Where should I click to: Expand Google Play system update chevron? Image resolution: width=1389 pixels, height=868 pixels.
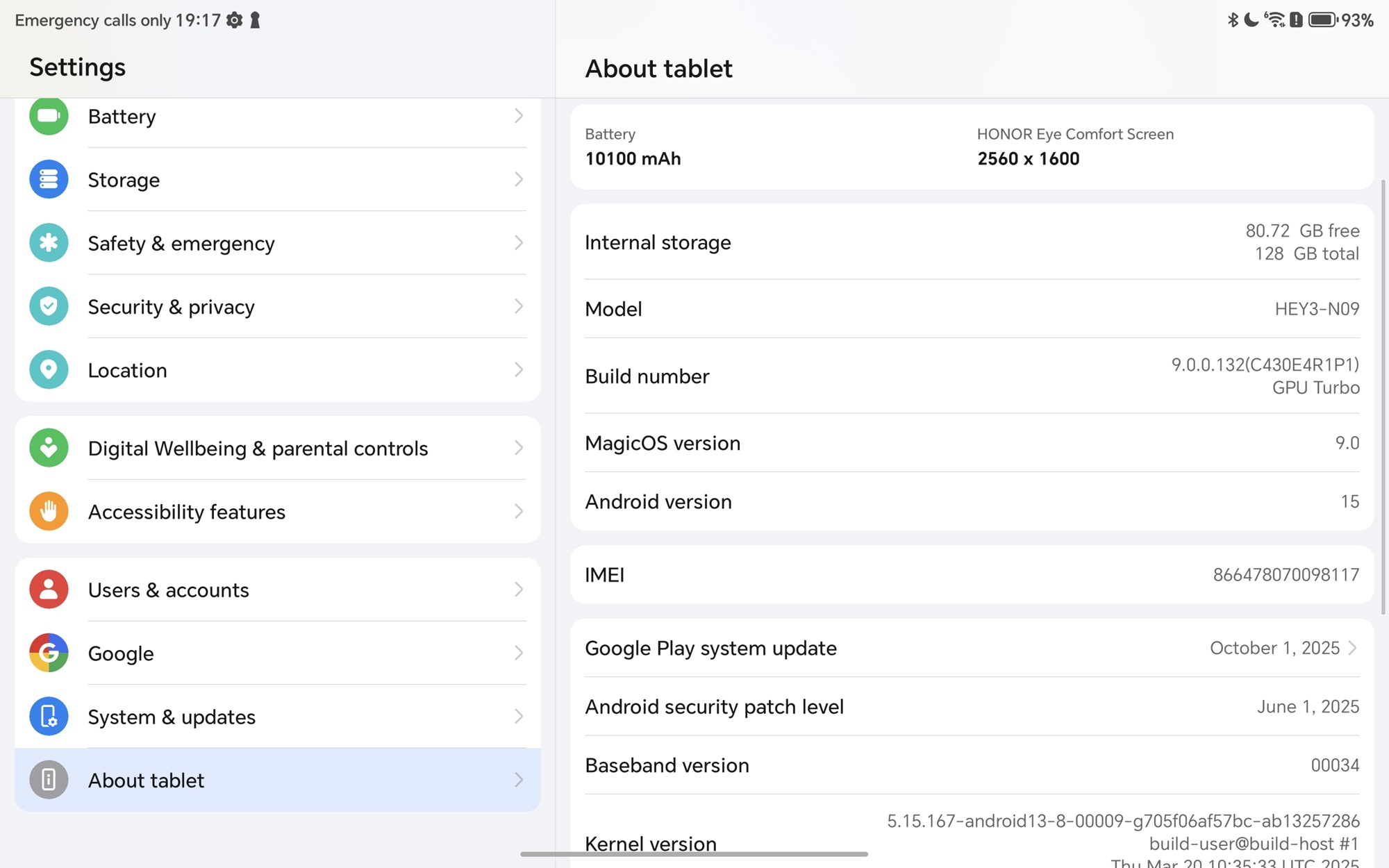[x=1352, y=648]
